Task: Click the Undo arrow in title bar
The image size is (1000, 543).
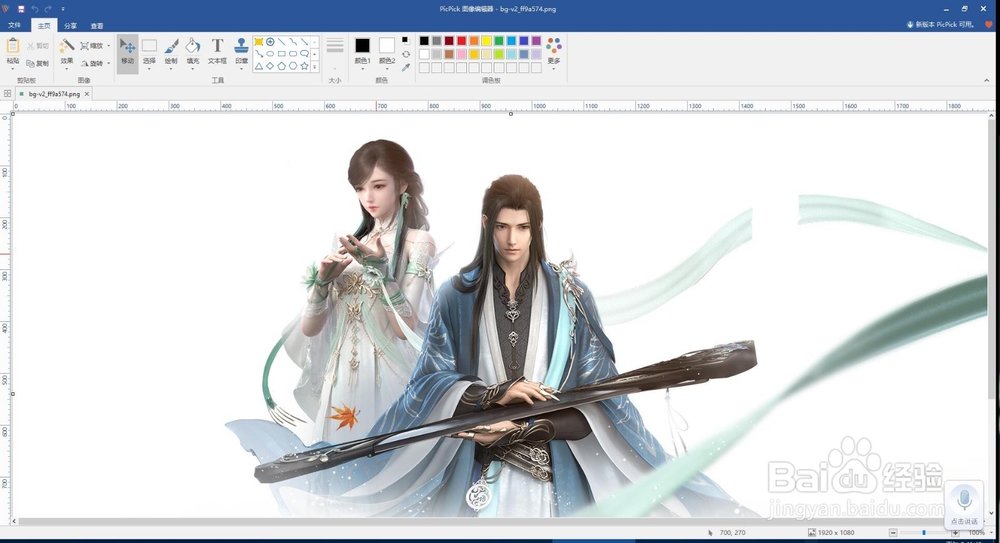Action: pos(35,9)
